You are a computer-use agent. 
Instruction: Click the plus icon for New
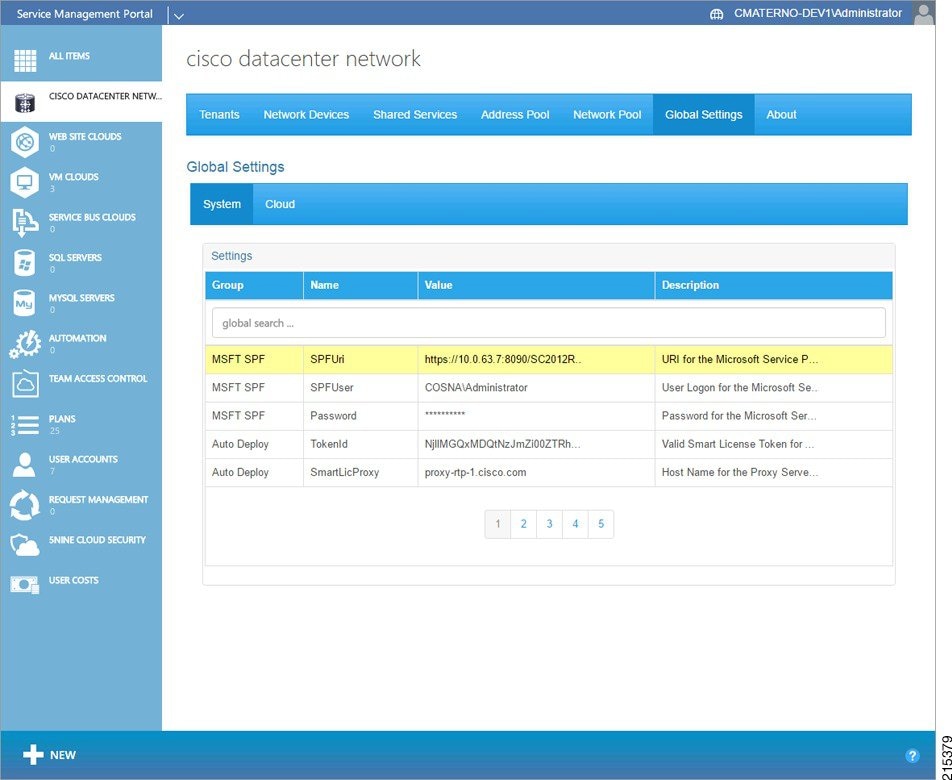(33, 755)
